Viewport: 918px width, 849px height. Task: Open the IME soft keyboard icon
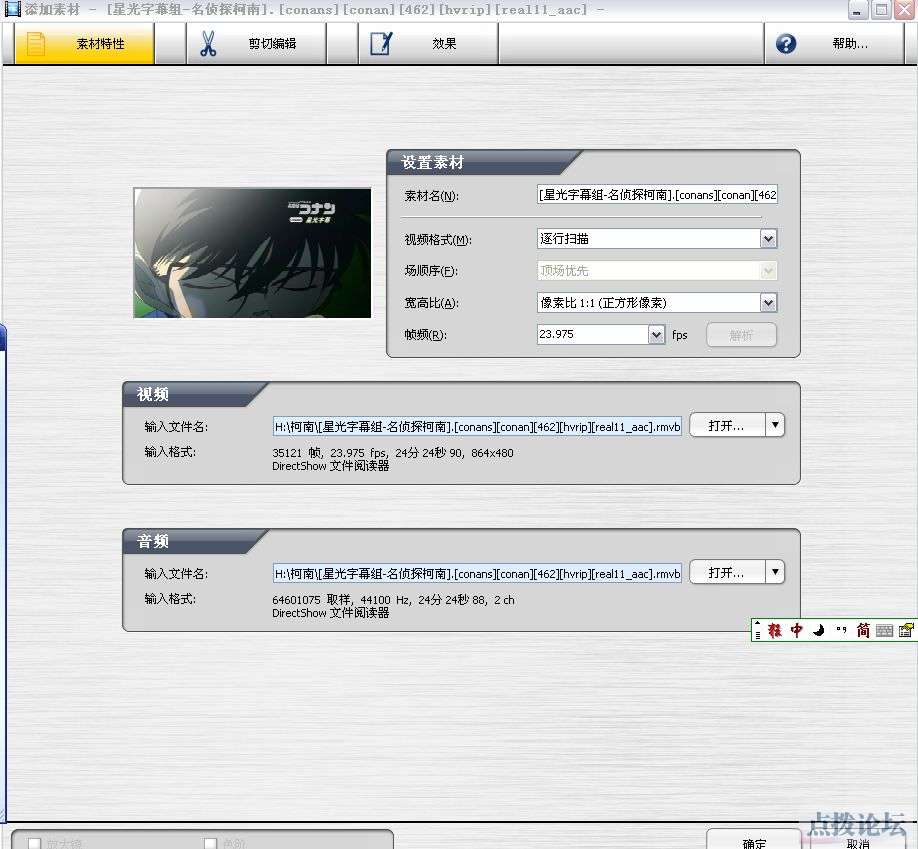[x=885, y=631]
